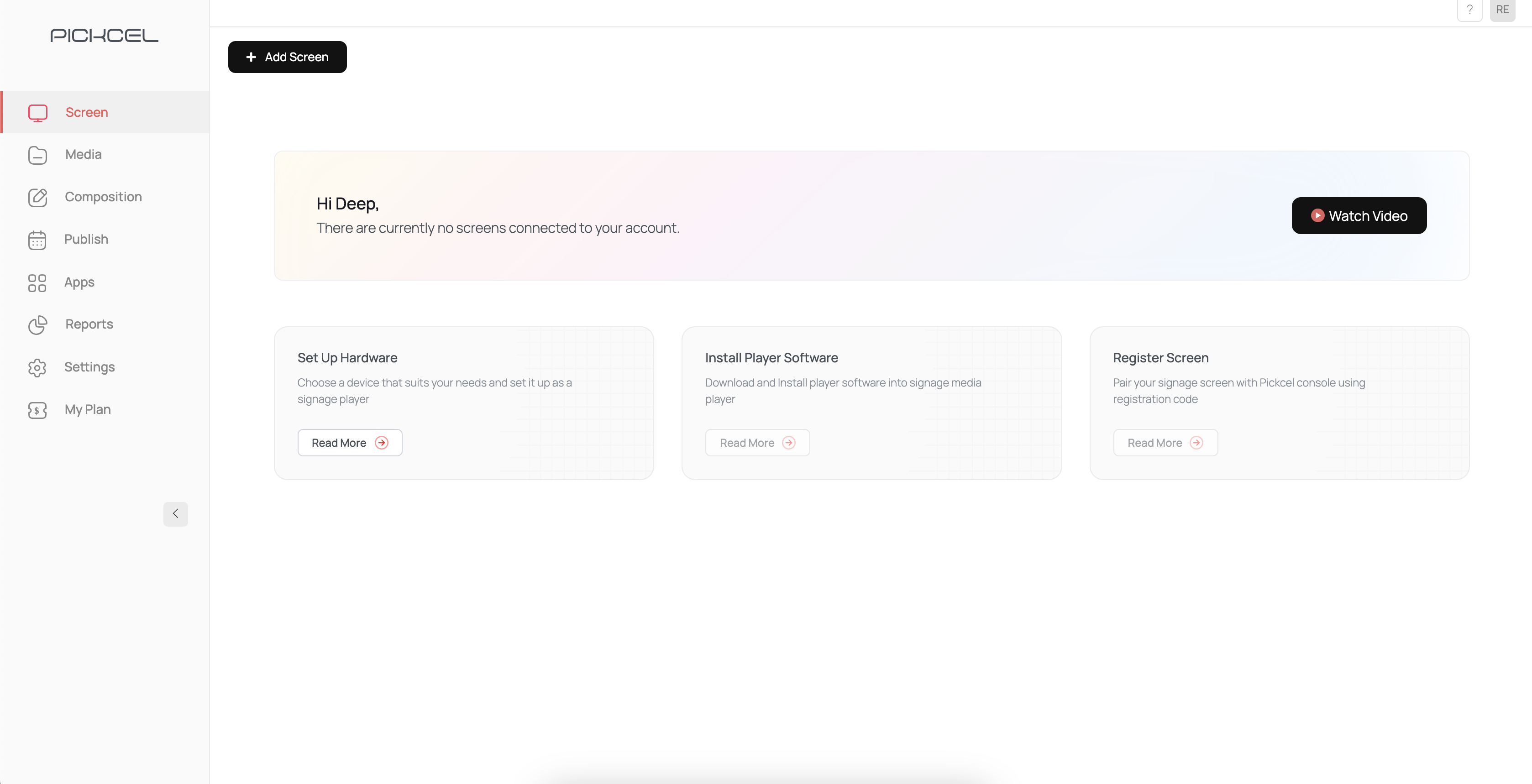
Task: Click the Reports pie chart icon
Action: 37,325
